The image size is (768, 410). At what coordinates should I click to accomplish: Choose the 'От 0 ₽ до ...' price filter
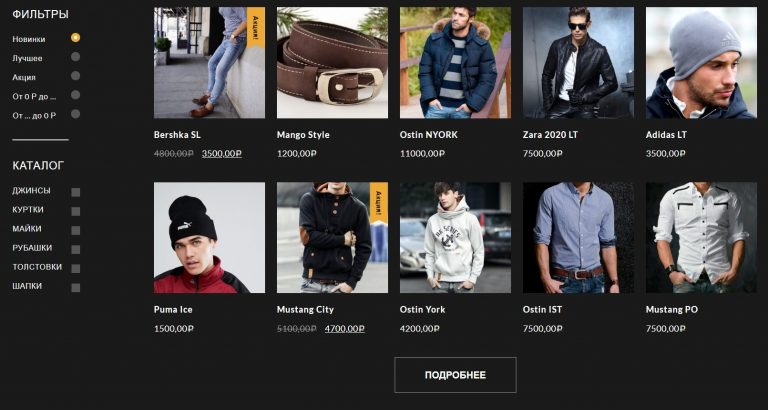coord(75,95)
